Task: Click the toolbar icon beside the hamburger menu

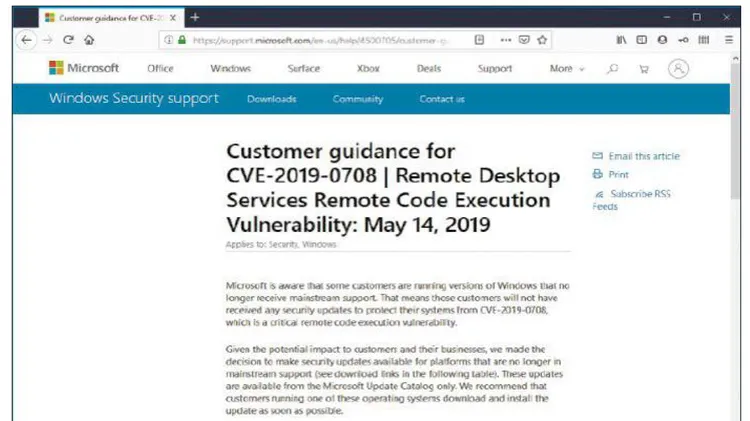Action: coord(704,40)
